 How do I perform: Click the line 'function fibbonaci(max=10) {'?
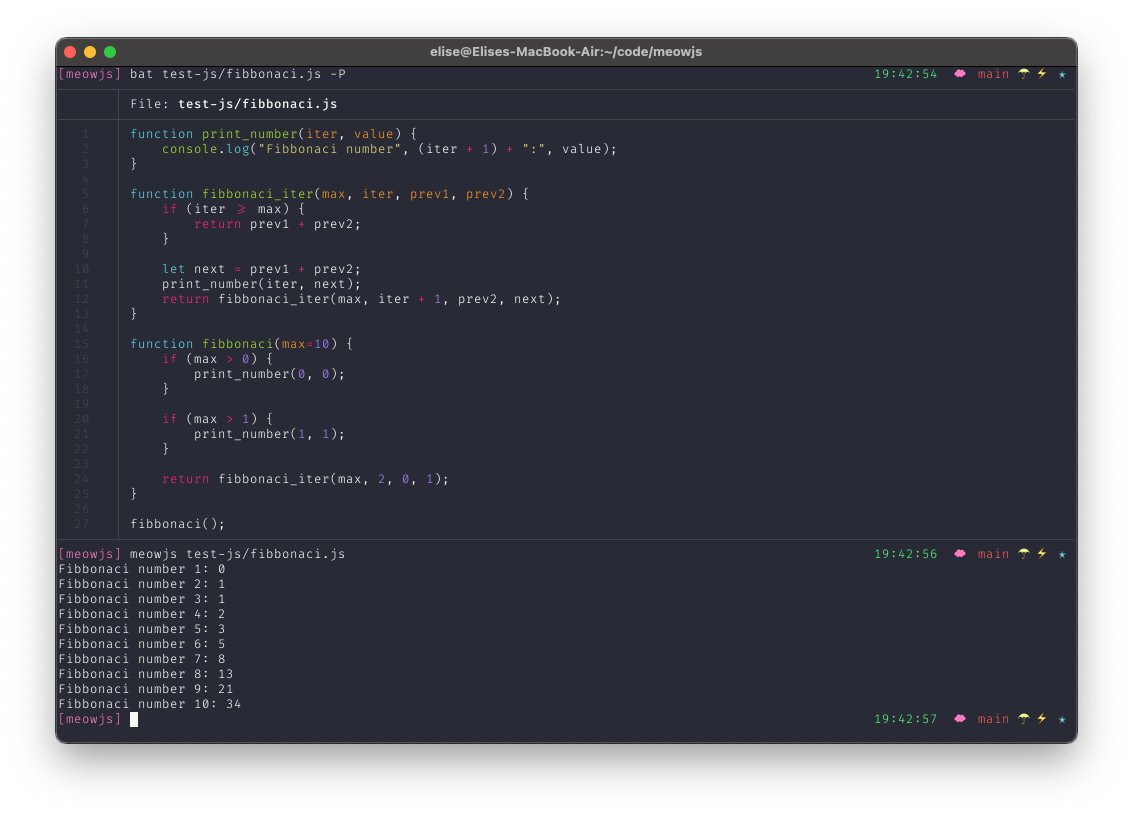[241, 344]
